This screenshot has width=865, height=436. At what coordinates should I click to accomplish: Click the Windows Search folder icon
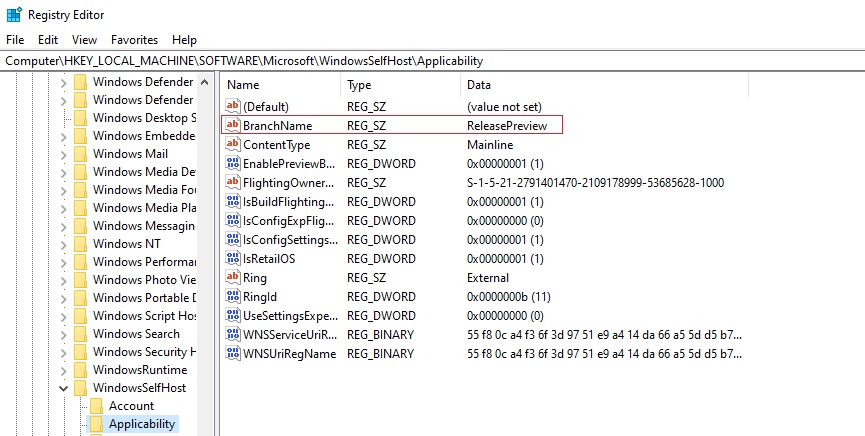81,334
